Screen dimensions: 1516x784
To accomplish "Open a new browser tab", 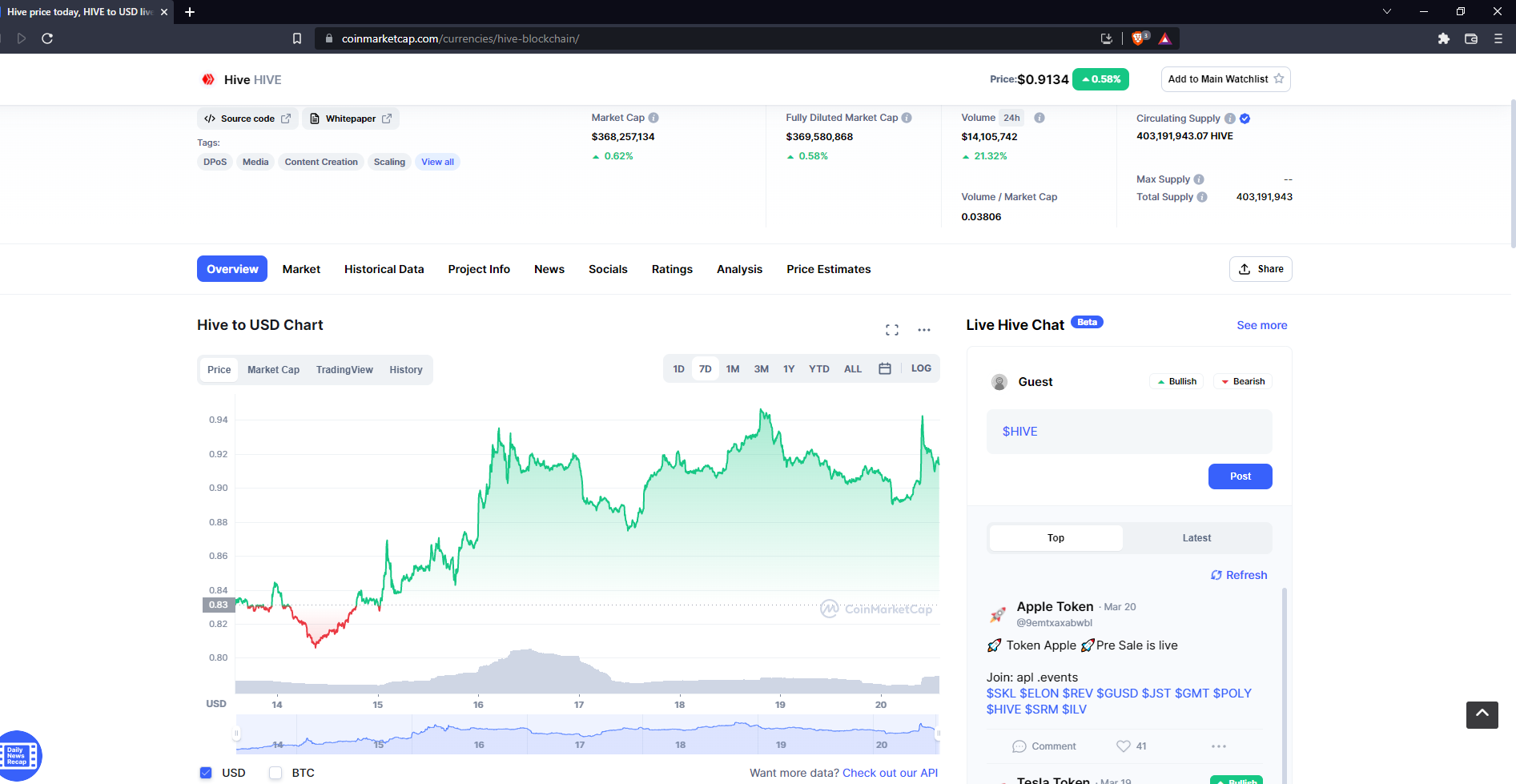I will [x=190, y=12].
